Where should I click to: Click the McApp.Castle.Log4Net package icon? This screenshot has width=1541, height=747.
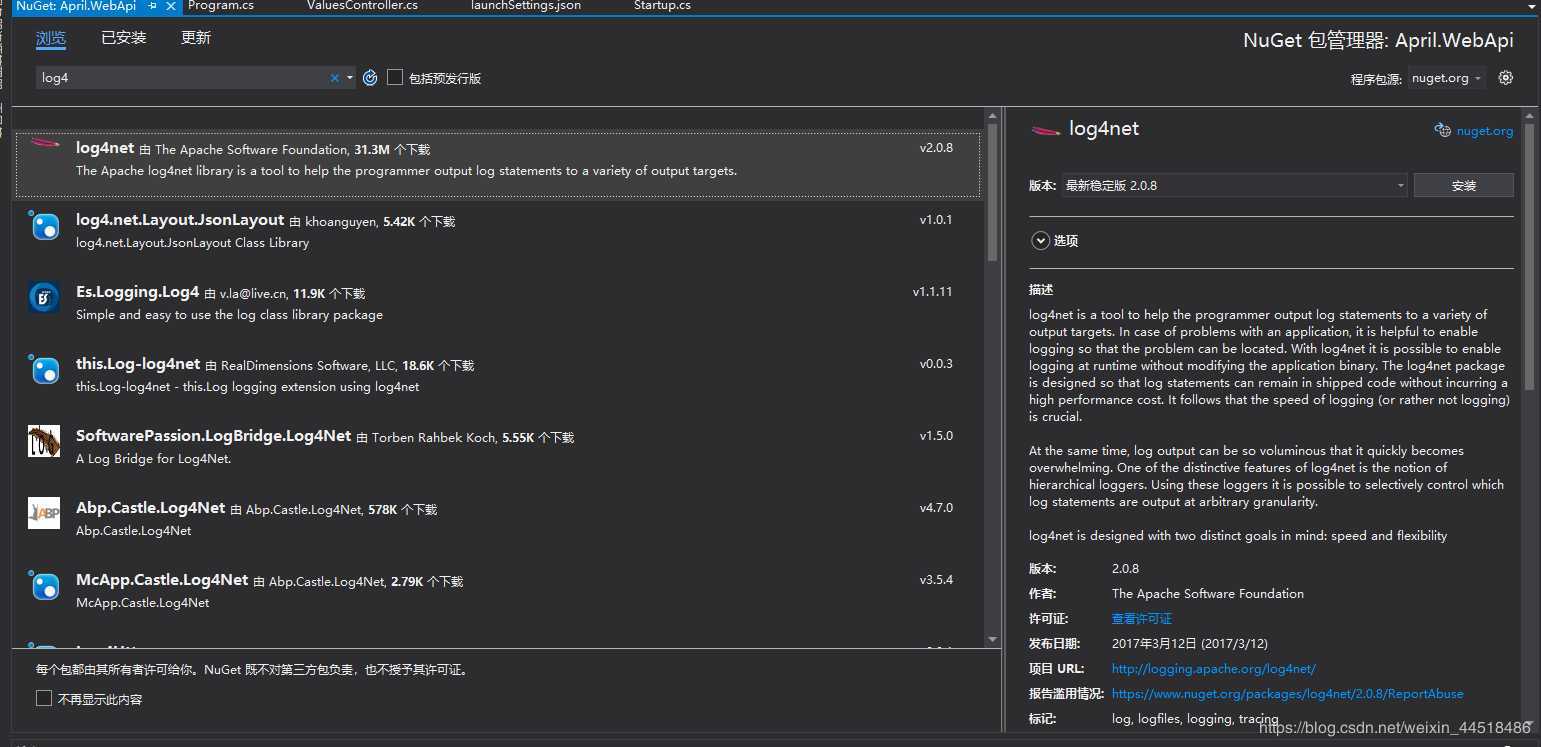pos(44,585)
